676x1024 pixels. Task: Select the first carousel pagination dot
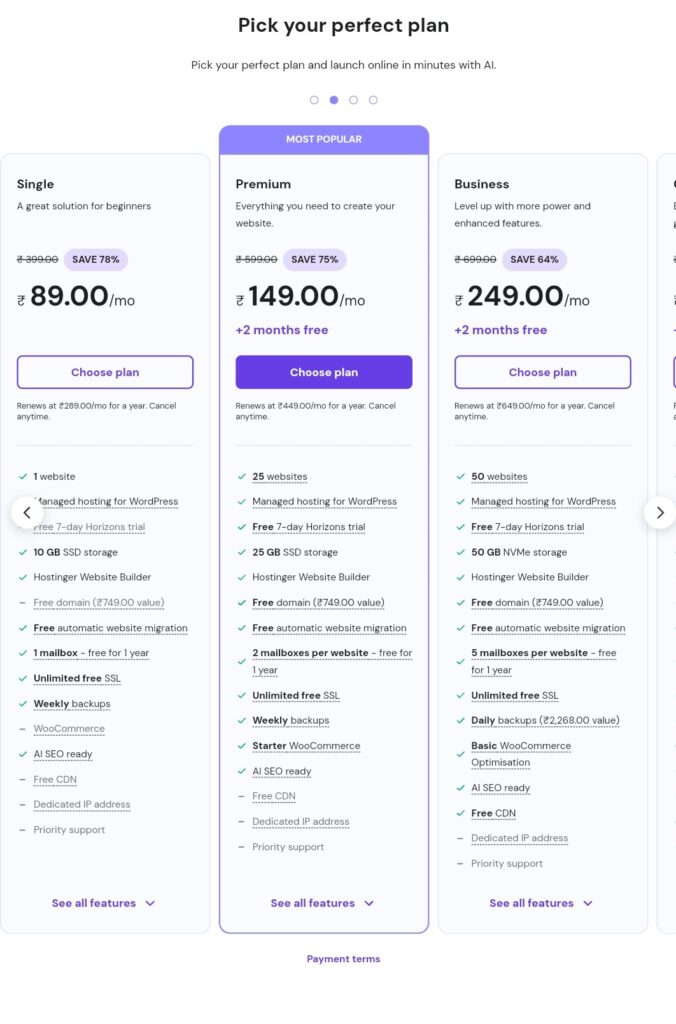click(x=314, y=100)
